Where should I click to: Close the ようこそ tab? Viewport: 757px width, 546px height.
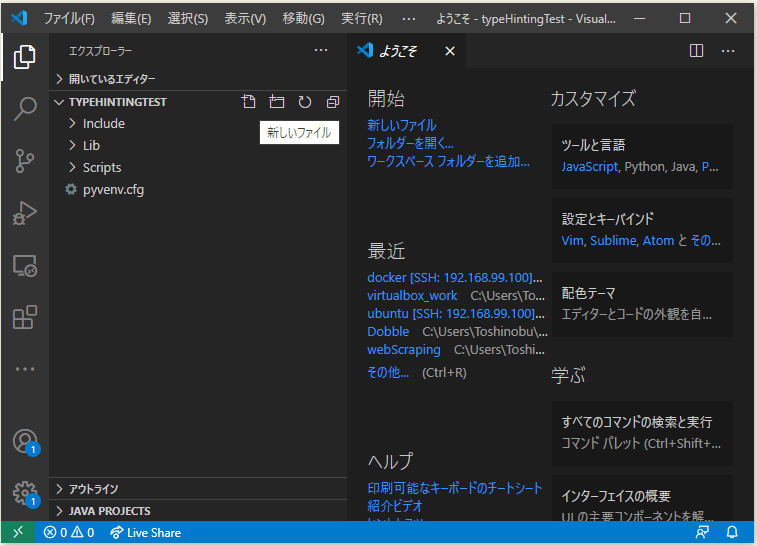[x=449, y=51]
